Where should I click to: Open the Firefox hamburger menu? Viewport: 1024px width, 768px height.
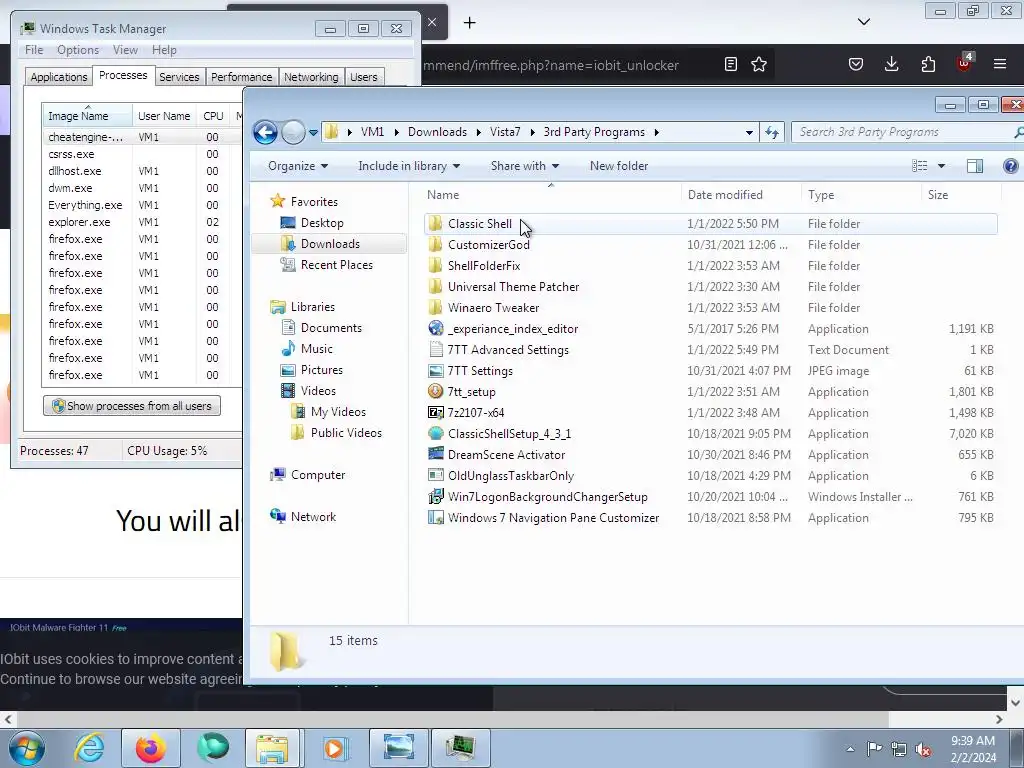click(1000, 64)
